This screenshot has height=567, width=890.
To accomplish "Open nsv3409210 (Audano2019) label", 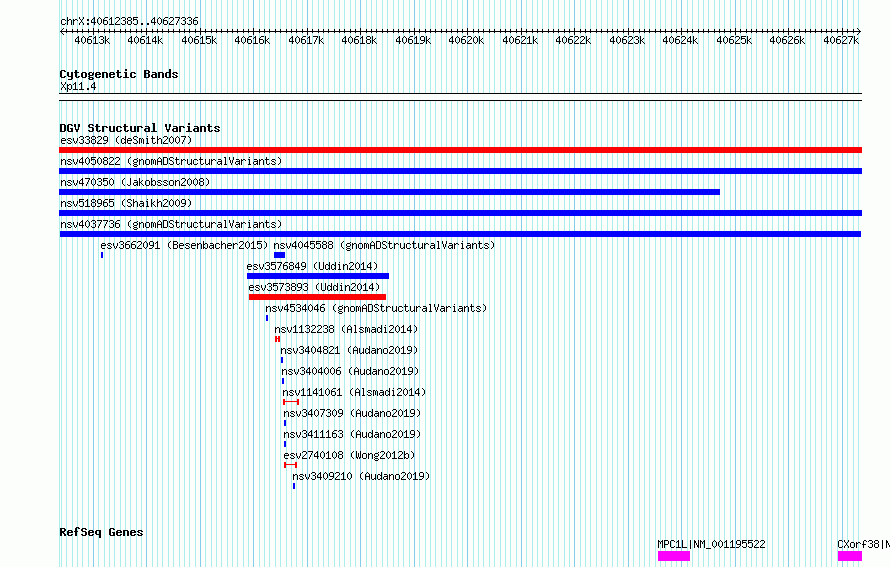I will 362,476.
